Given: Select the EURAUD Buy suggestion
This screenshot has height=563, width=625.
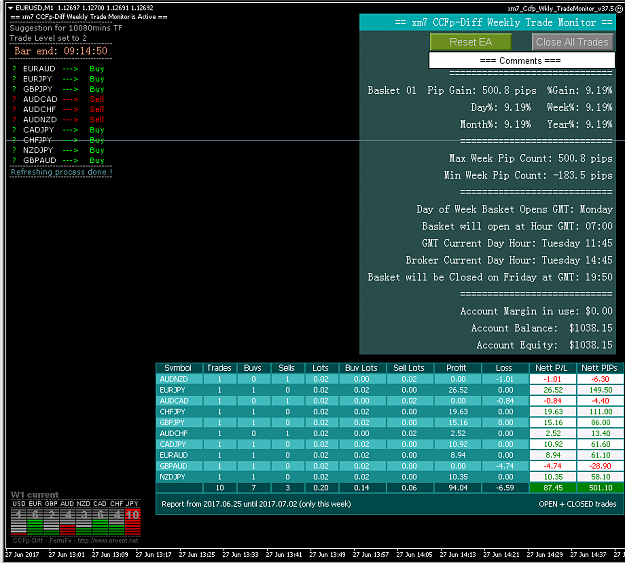Looking at the screenshot, I should [x=59, y=69].
